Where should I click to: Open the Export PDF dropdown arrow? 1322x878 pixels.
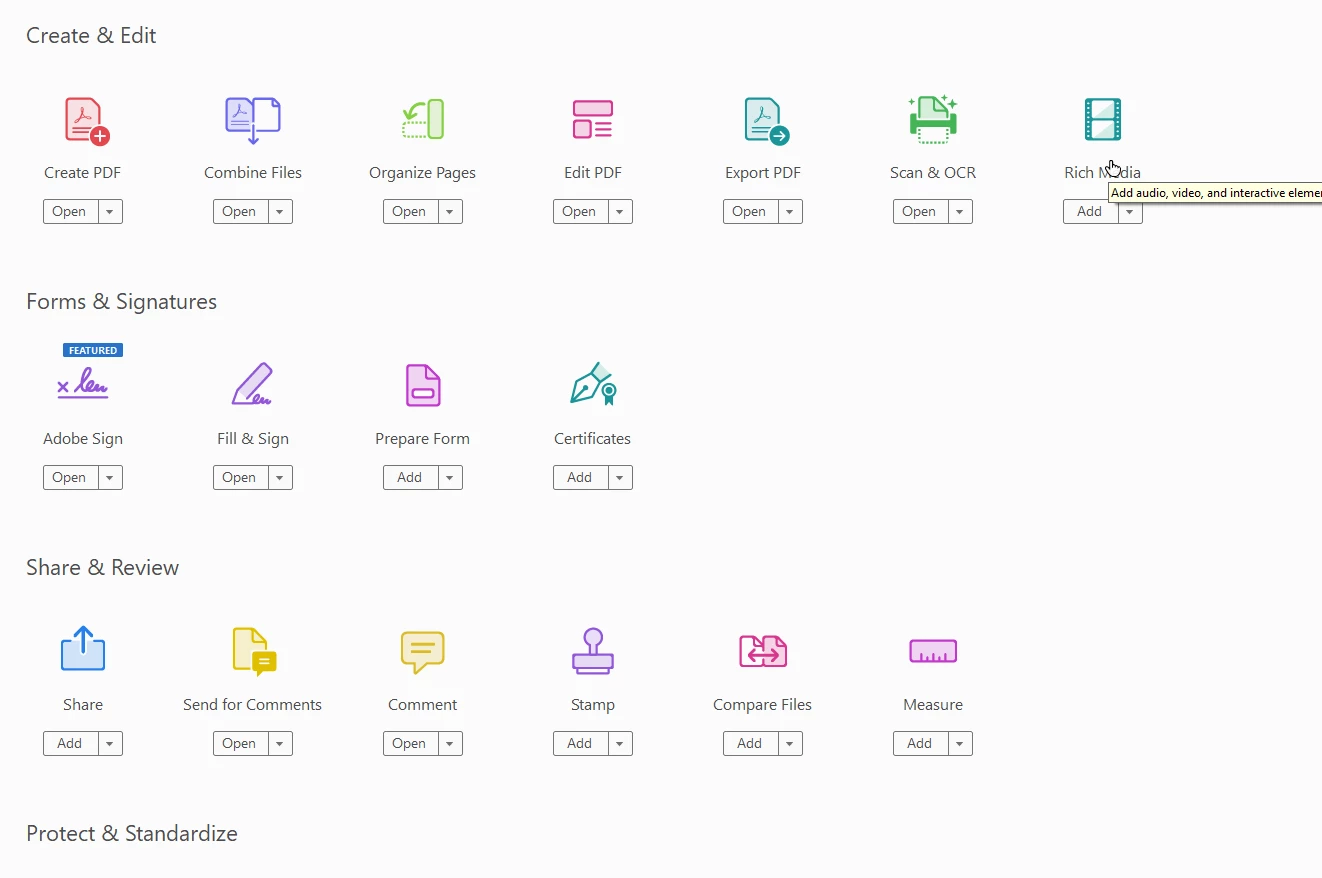coord(790,211)
